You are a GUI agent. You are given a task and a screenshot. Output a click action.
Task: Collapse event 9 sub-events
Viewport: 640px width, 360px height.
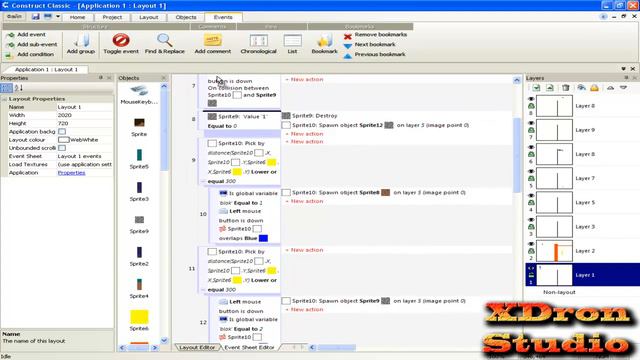203,181
